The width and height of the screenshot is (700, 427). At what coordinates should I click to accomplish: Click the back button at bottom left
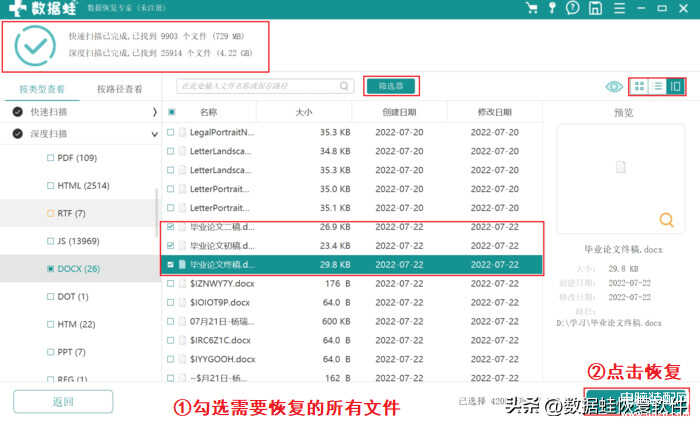coord(63,402)
